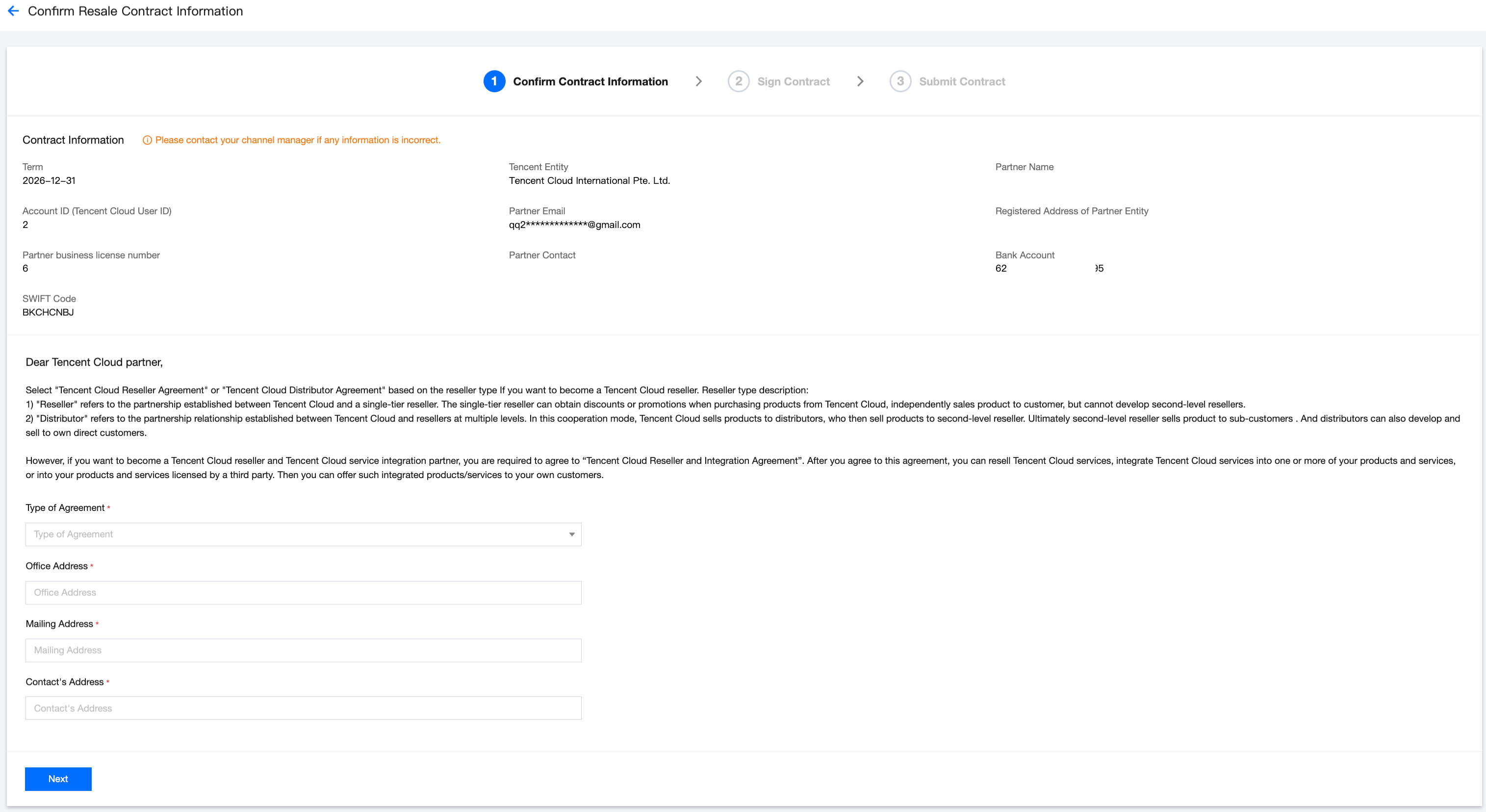Click chevron between steps two and three
1486x812 pixels.
click(860, 81)
